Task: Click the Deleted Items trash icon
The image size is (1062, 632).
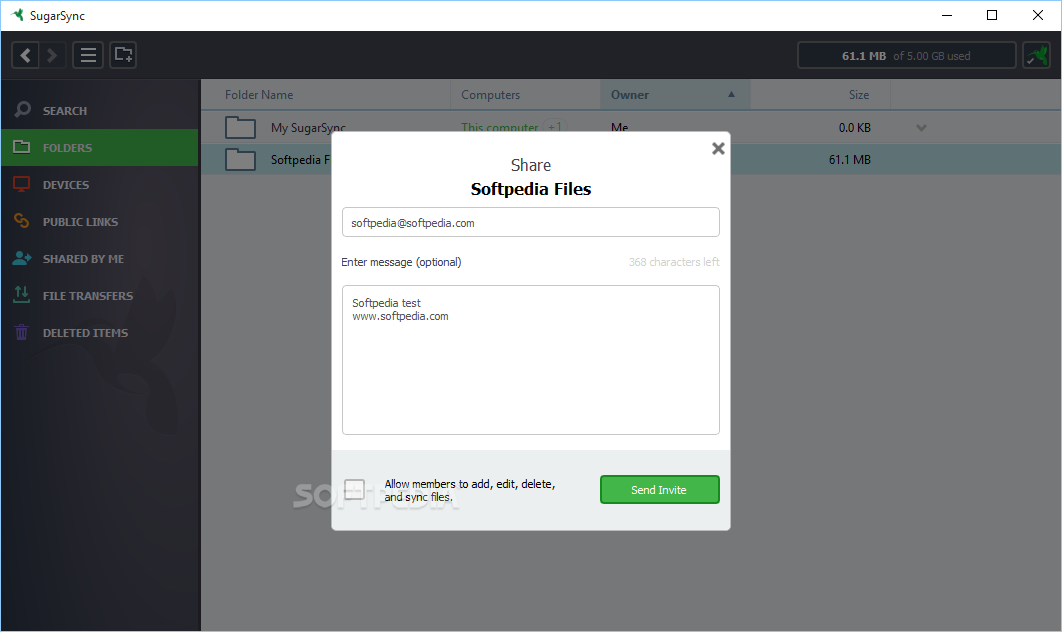Action: 22,332
